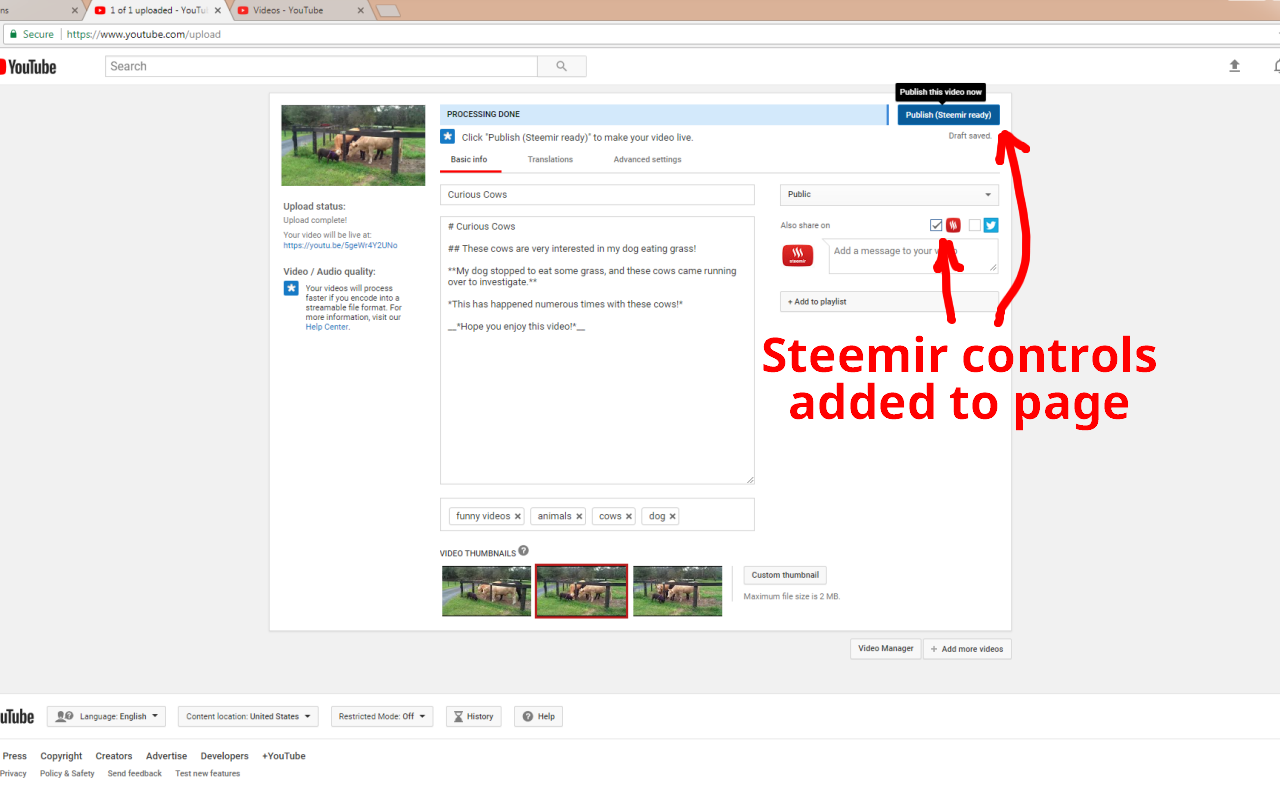1280x800 pixels.
Task: Open Content location: United States dropdown
Action: pyautogui.click(x=248, y=716)
